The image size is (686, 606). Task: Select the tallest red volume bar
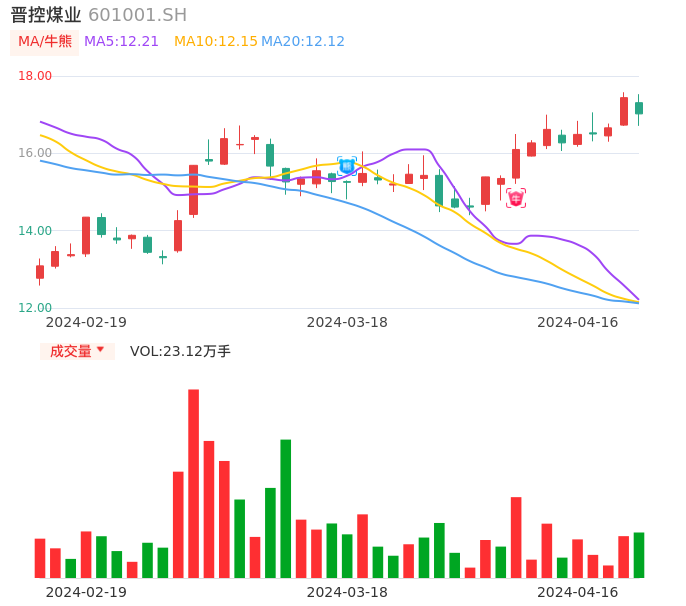point(193,483)
